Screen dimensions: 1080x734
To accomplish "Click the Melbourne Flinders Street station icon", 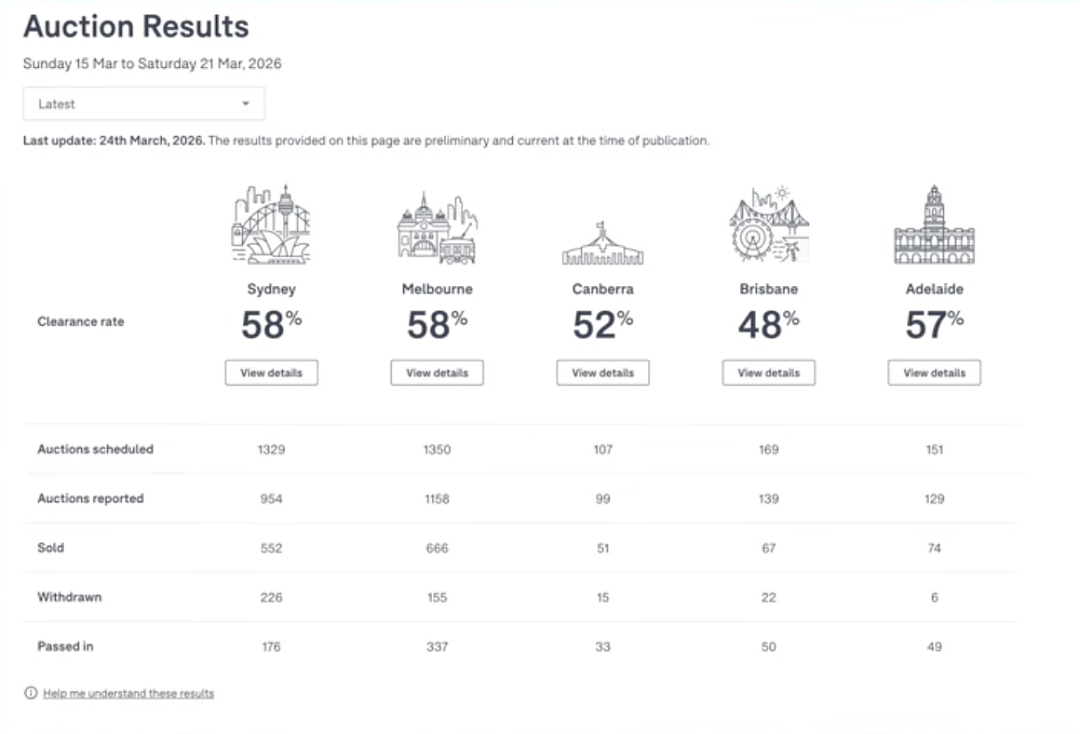I will click(437, 228).
